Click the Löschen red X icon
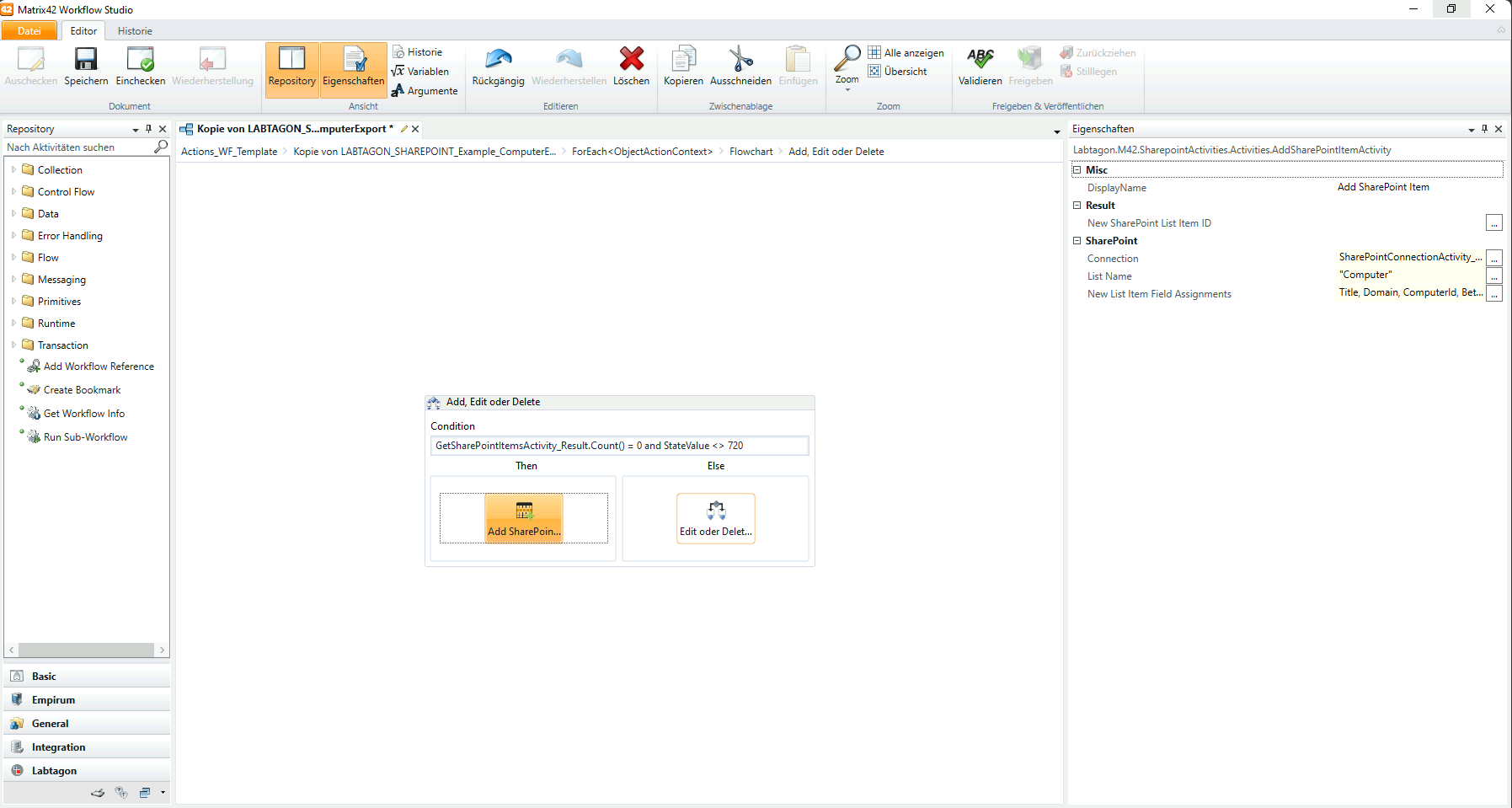The height and width of the screenshot is (808, 1512). (x=631, y=60)
